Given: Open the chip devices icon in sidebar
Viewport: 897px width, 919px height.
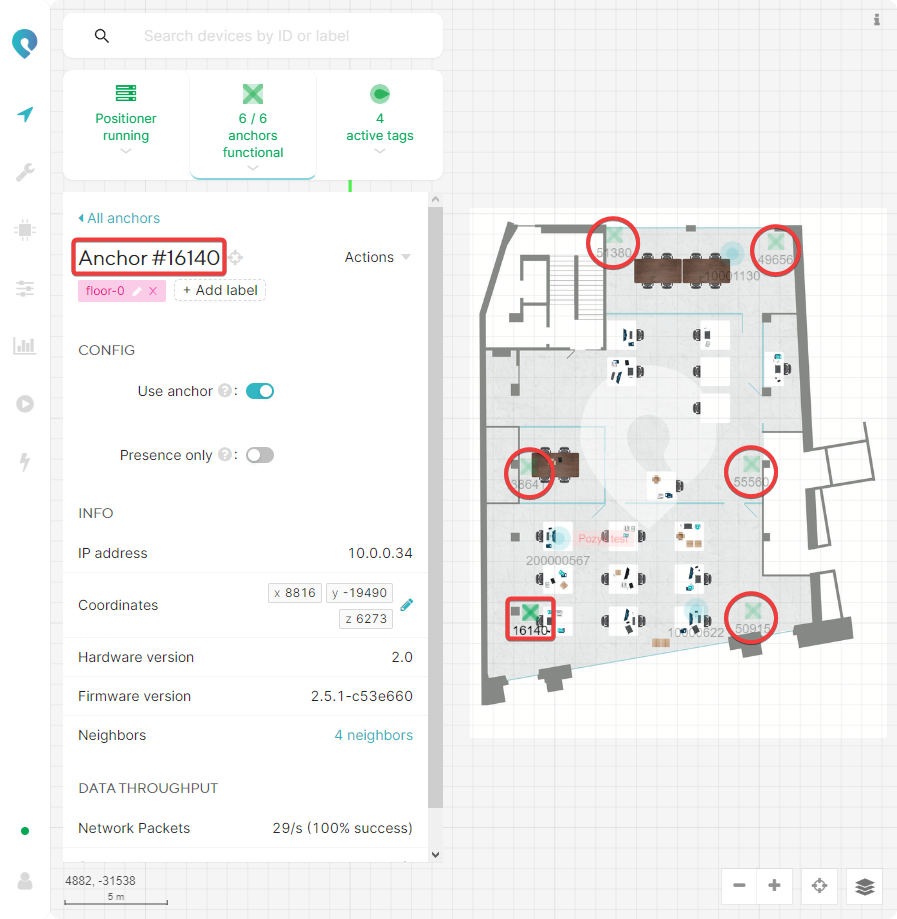Looking at the screenshot, I should [x=25, y=230].
